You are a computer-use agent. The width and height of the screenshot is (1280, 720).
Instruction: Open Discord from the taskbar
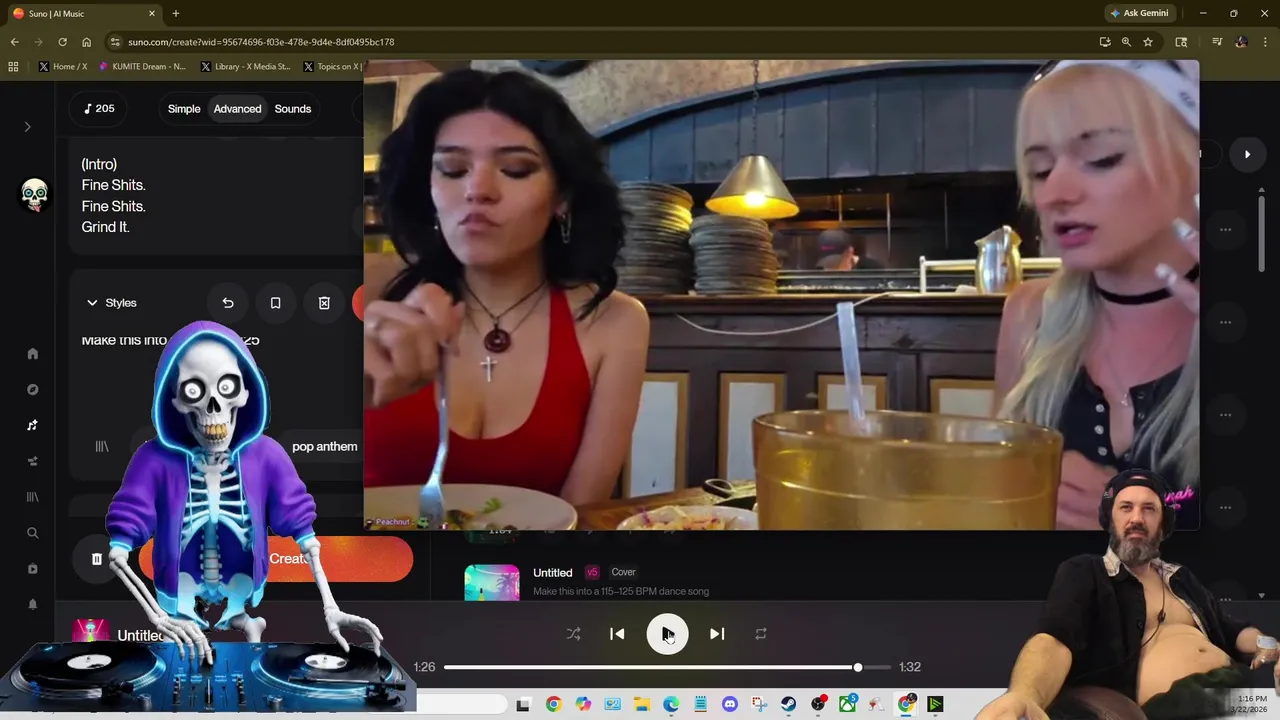pos(730,704)
